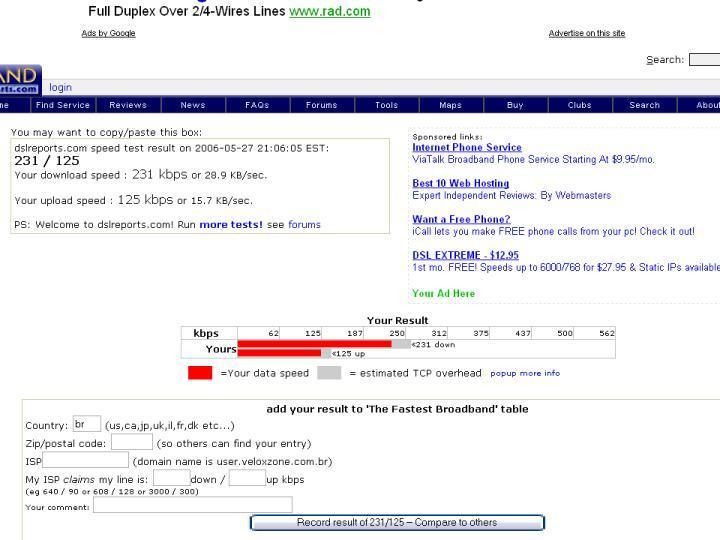The height and width of the screenshot is (540, 720).
Task: Open the Internet Phone Service sponsored link
Action: pos(467,148)
